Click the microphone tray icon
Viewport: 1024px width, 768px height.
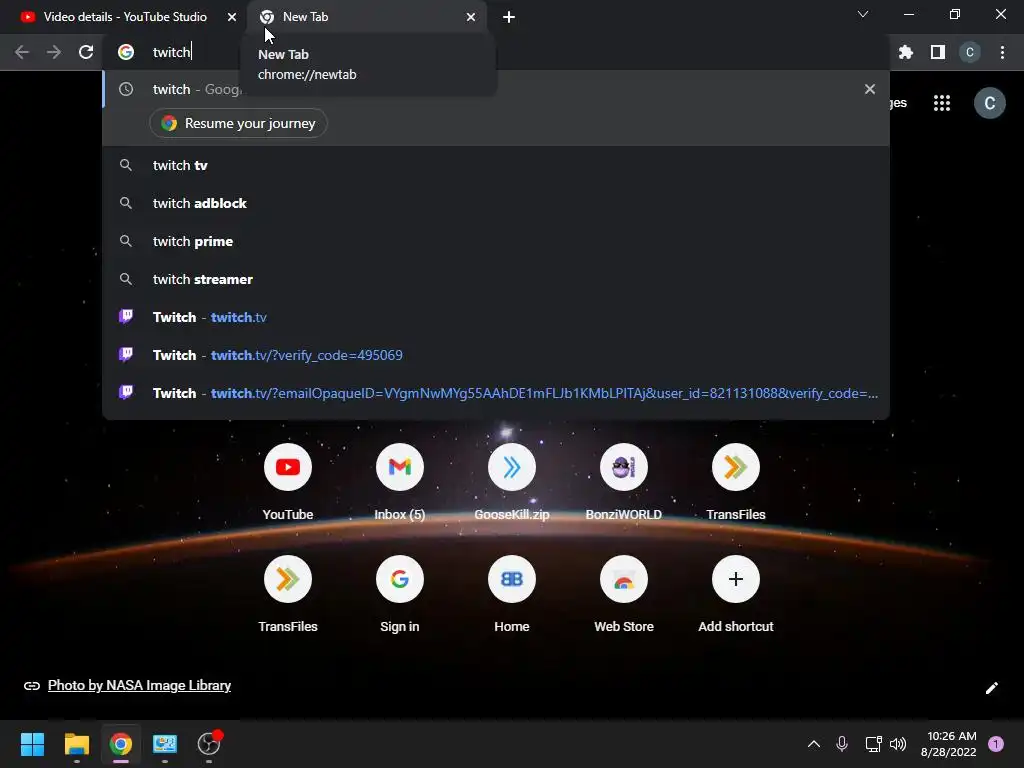click(x=842, y=743)
